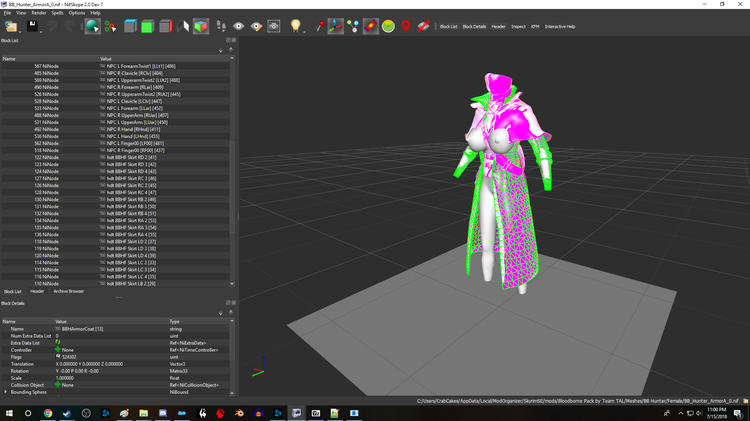Click the Save View eye-pencil icon
750x421 pixels.
256,26
